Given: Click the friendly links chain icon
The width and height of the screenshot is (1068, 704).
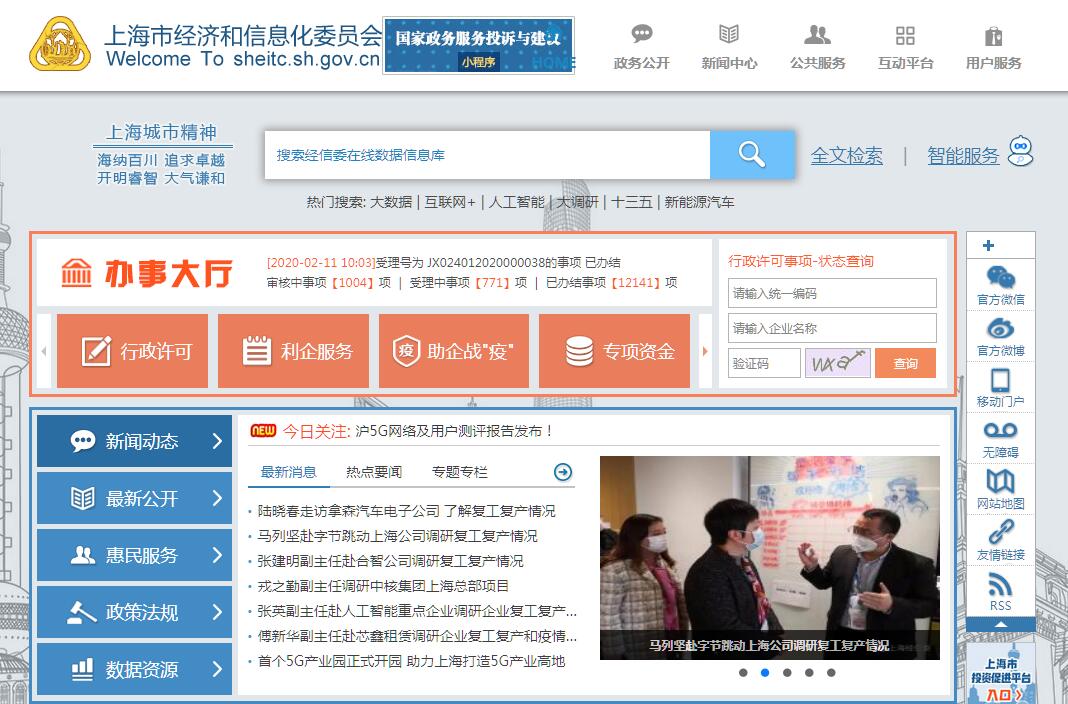Looking at the screenshot, I should [1000, 534].
